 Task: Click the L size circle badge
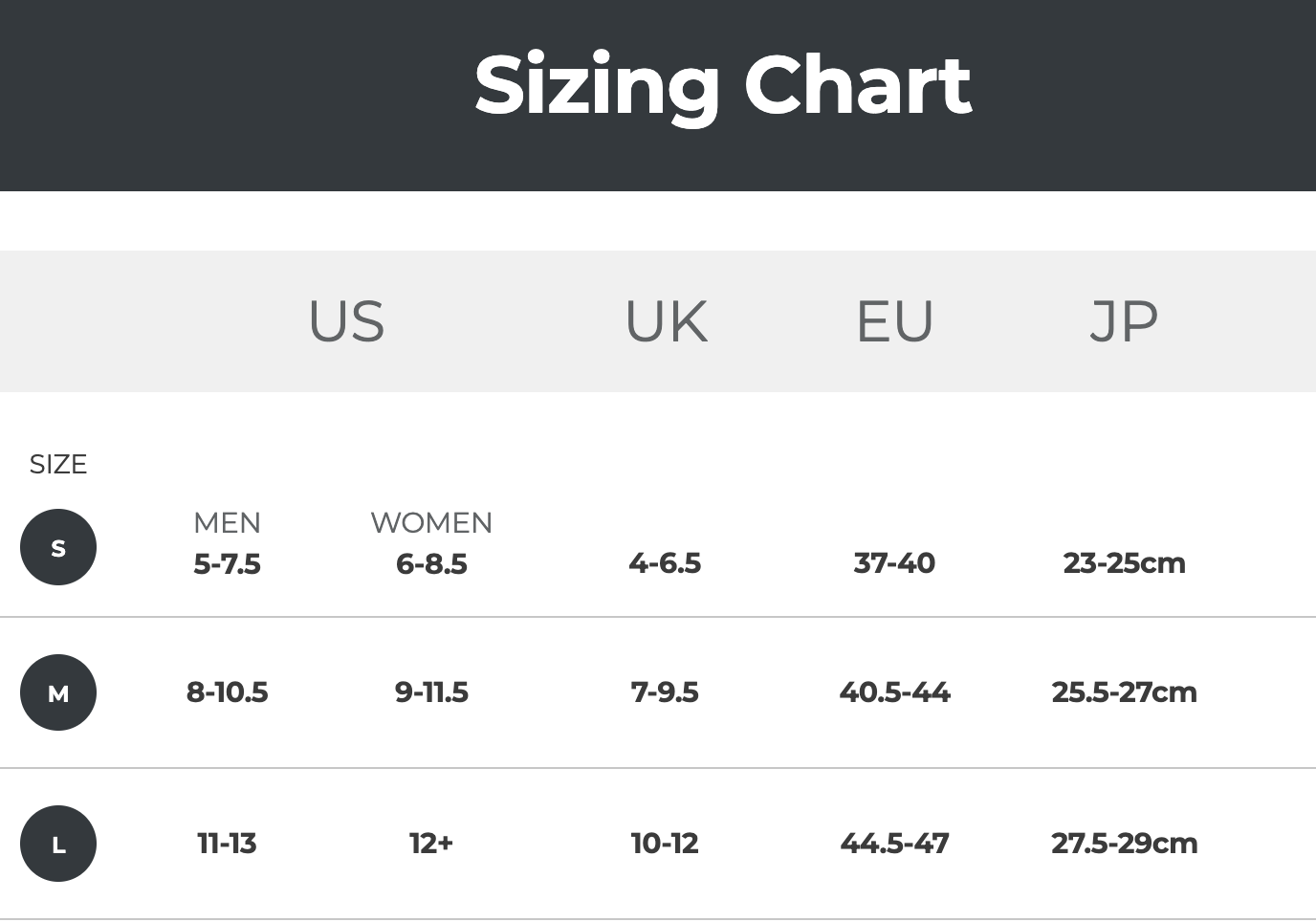pyautogui.click(x=58, y=844)
